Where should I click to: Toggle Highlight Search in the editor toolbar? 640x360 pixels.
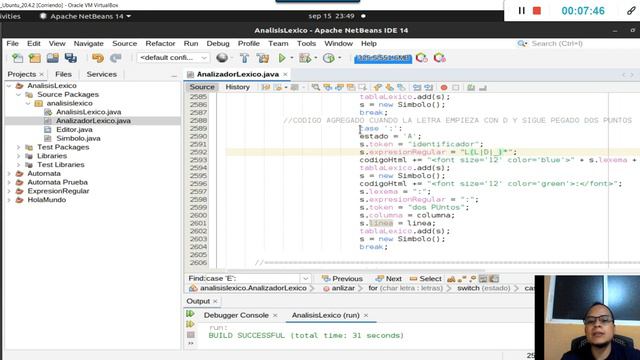pos(351,87)
